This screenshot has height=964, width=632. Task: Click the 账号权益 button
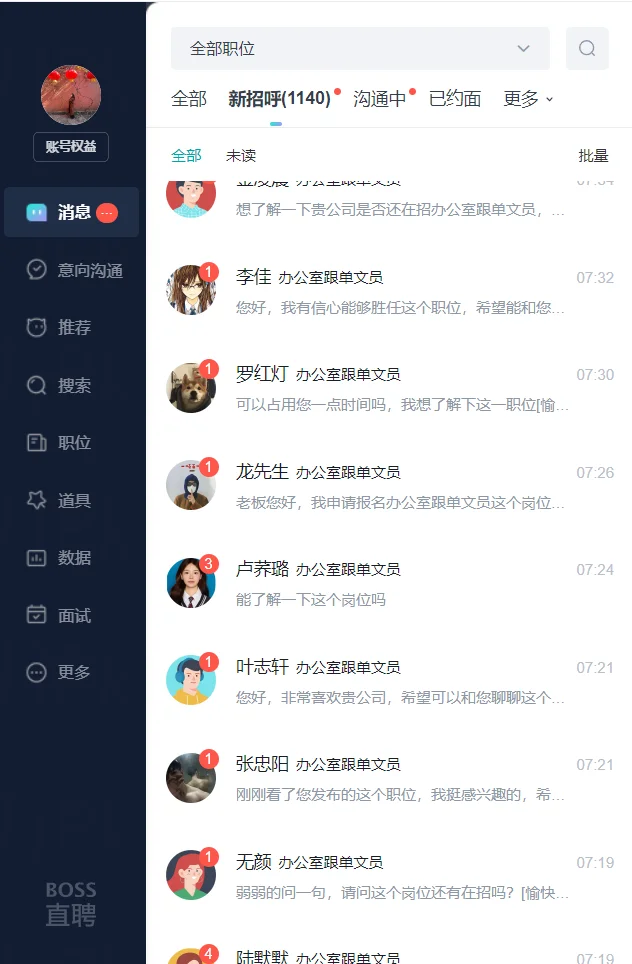tap(71, 146)
